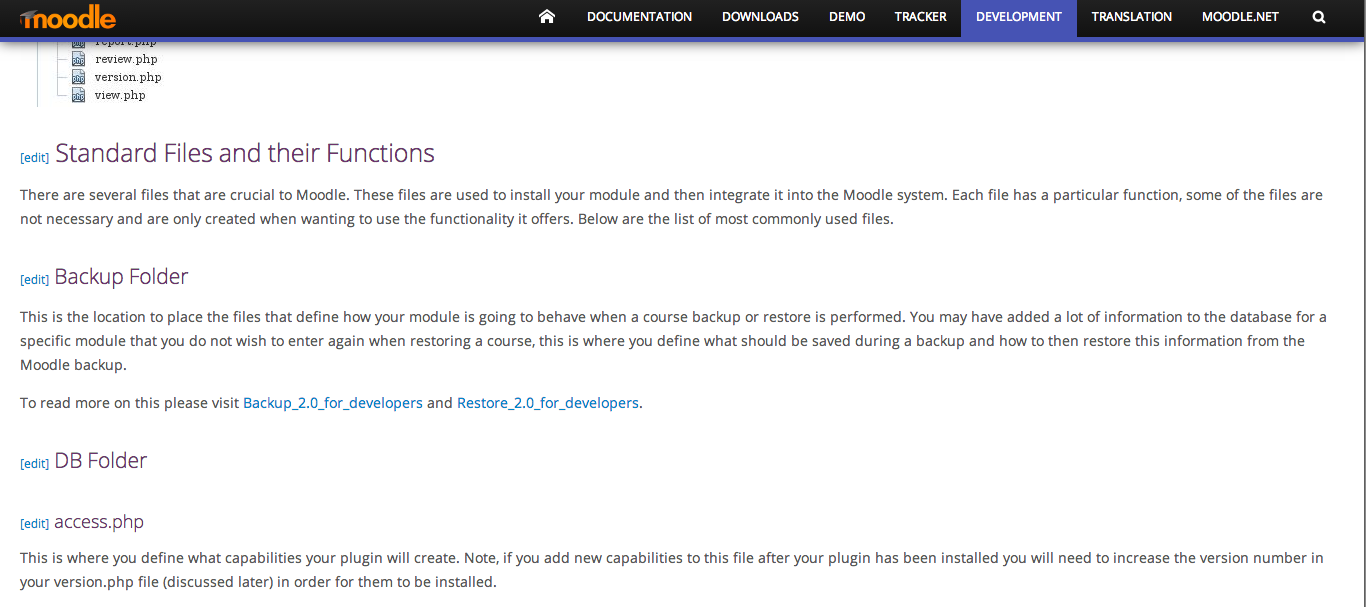Edit the access.php section
This screenshot has height=607, width=1366.
coord(35,524)
